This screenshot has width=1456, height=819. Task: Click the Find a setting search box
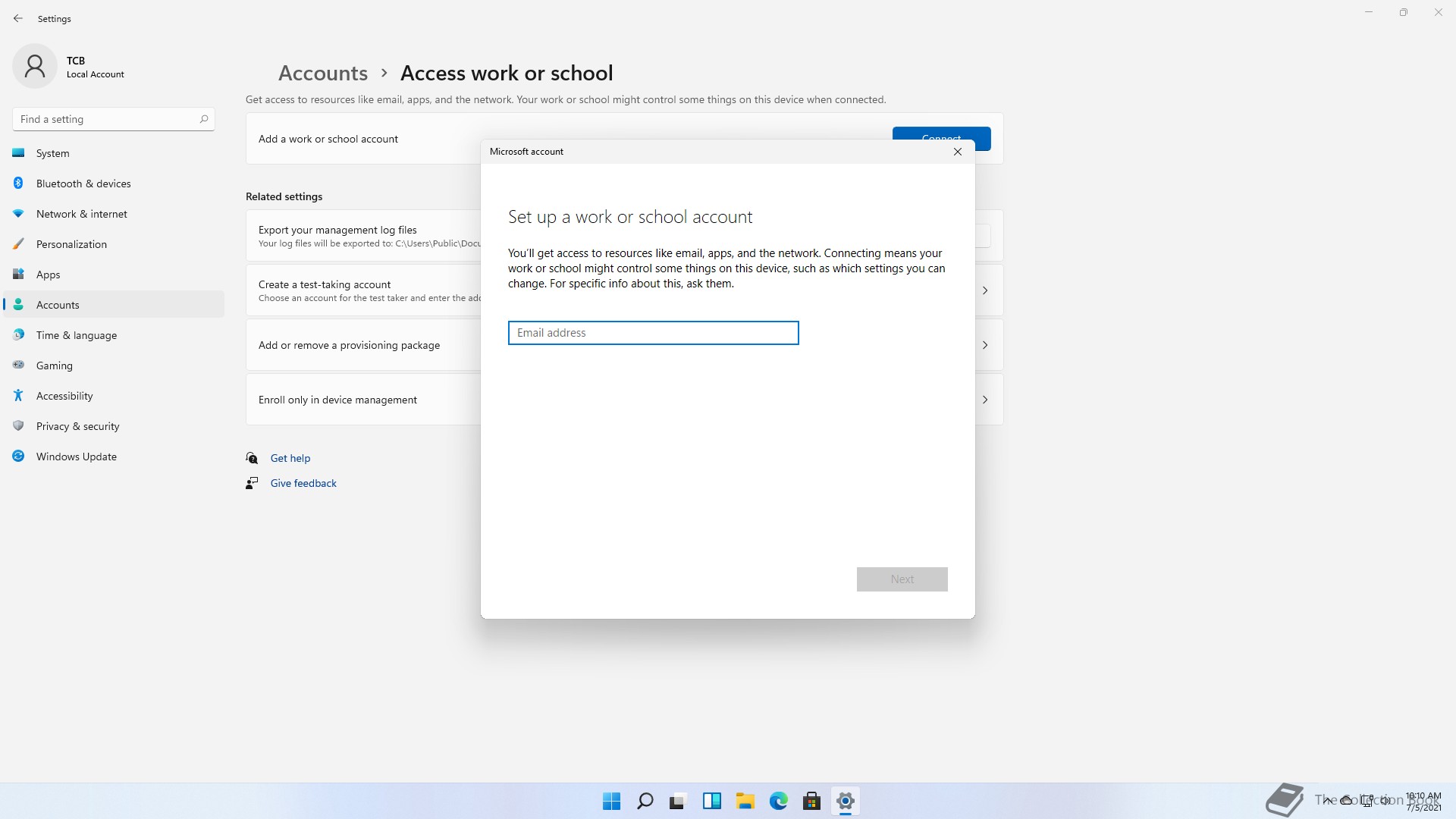(x=114, y=119)
